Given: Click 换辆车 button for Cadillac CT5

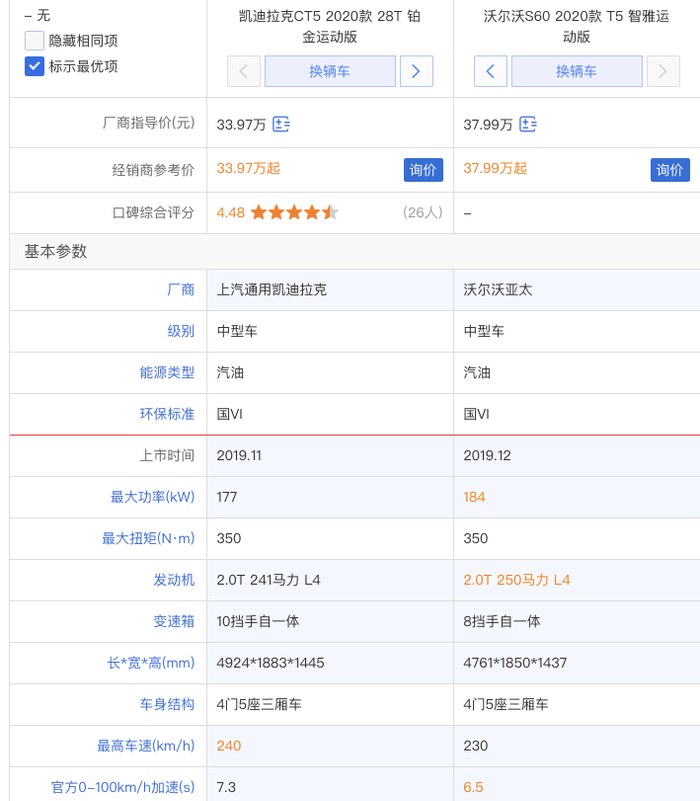Looking at the screenshot, I should (x=330, y=72).
